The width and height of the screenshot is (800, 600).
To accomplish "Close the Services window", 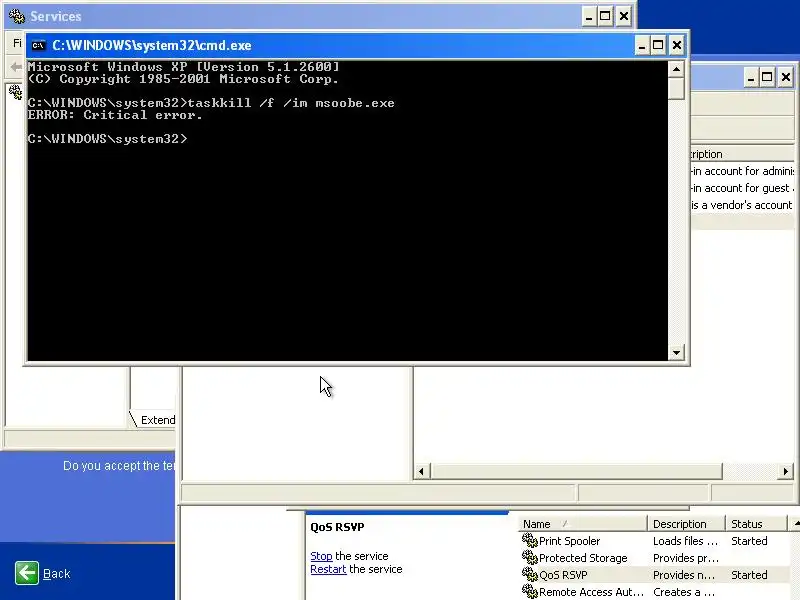I will click(623, 16).
